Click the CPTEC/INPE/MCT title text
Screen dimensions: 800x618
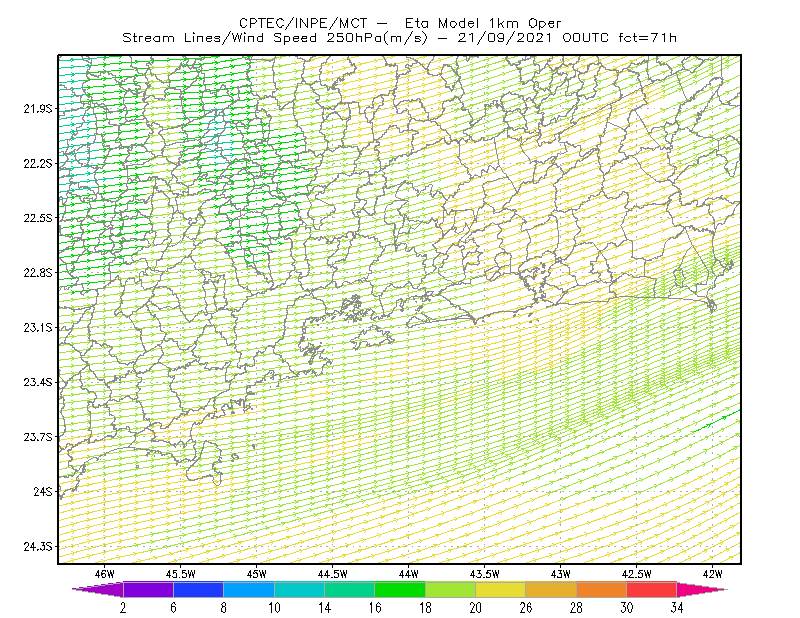[303, 23]
